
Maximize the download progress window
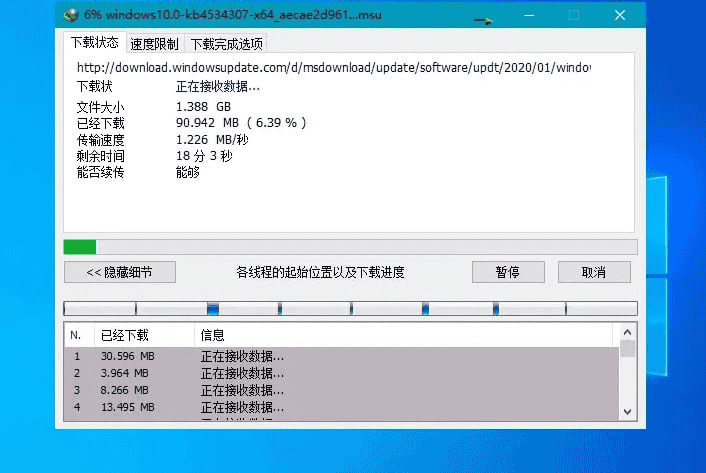(x=574, y=16)
